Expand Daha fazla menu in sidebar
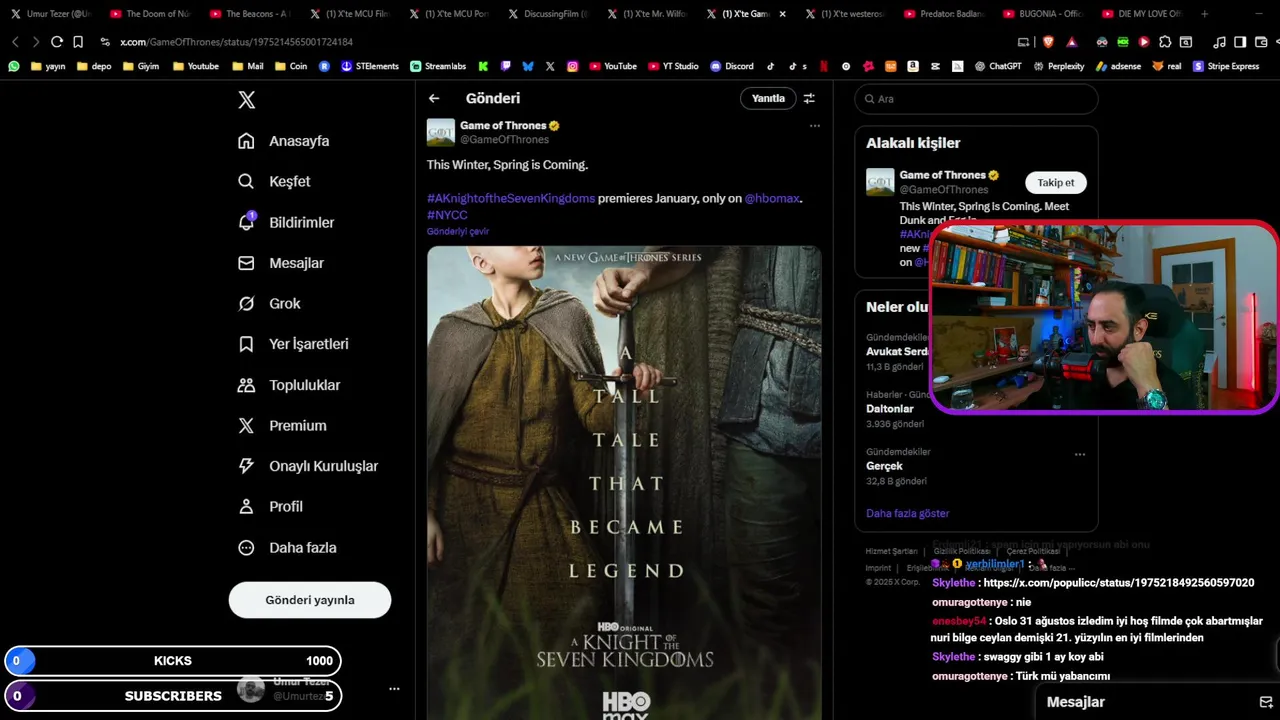Screen dimensions: 1280x720 point(287,547)
